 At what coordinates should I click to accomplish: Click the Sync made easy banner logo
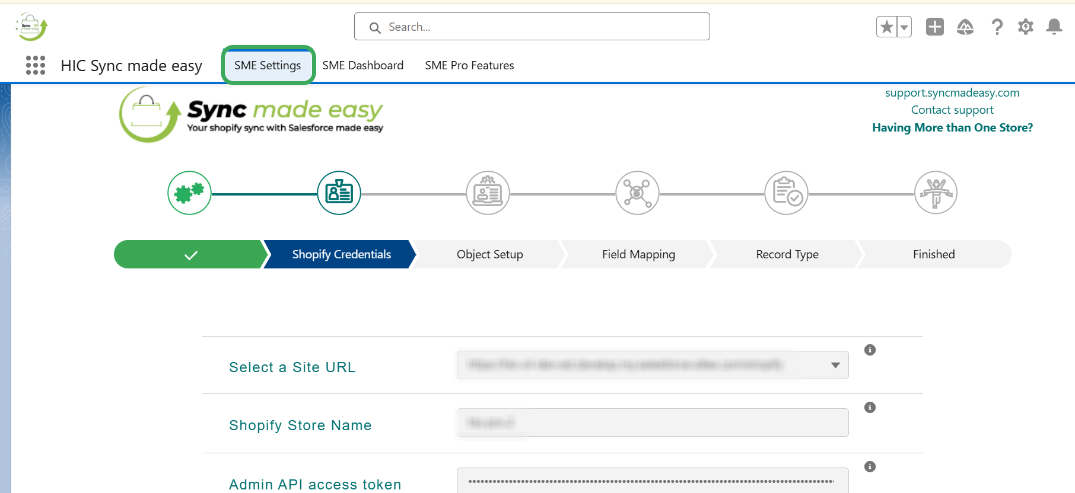pos(251,115)
